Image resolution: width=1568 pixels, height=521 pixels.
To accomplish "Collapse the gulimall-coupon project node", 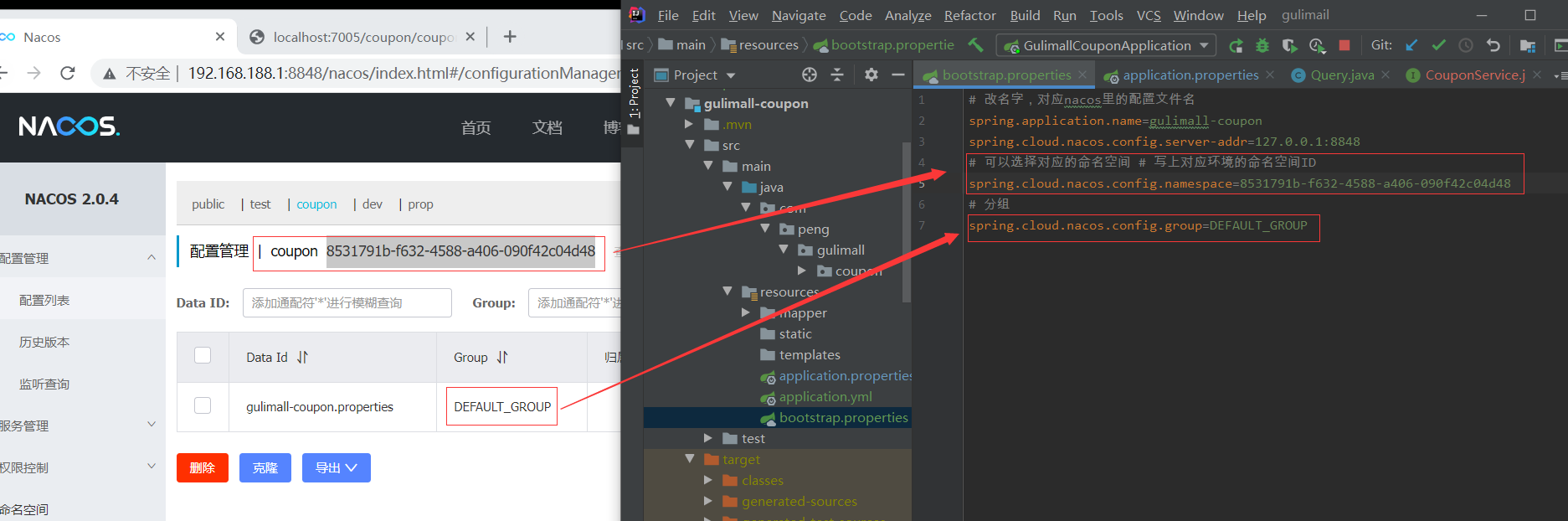I will [670, 102].
